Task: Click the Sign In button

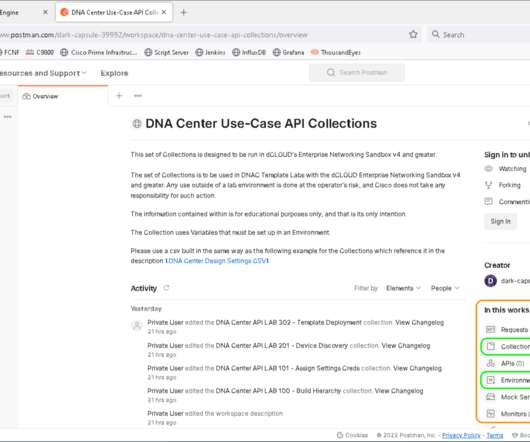Action: click(x=500, y=221)
